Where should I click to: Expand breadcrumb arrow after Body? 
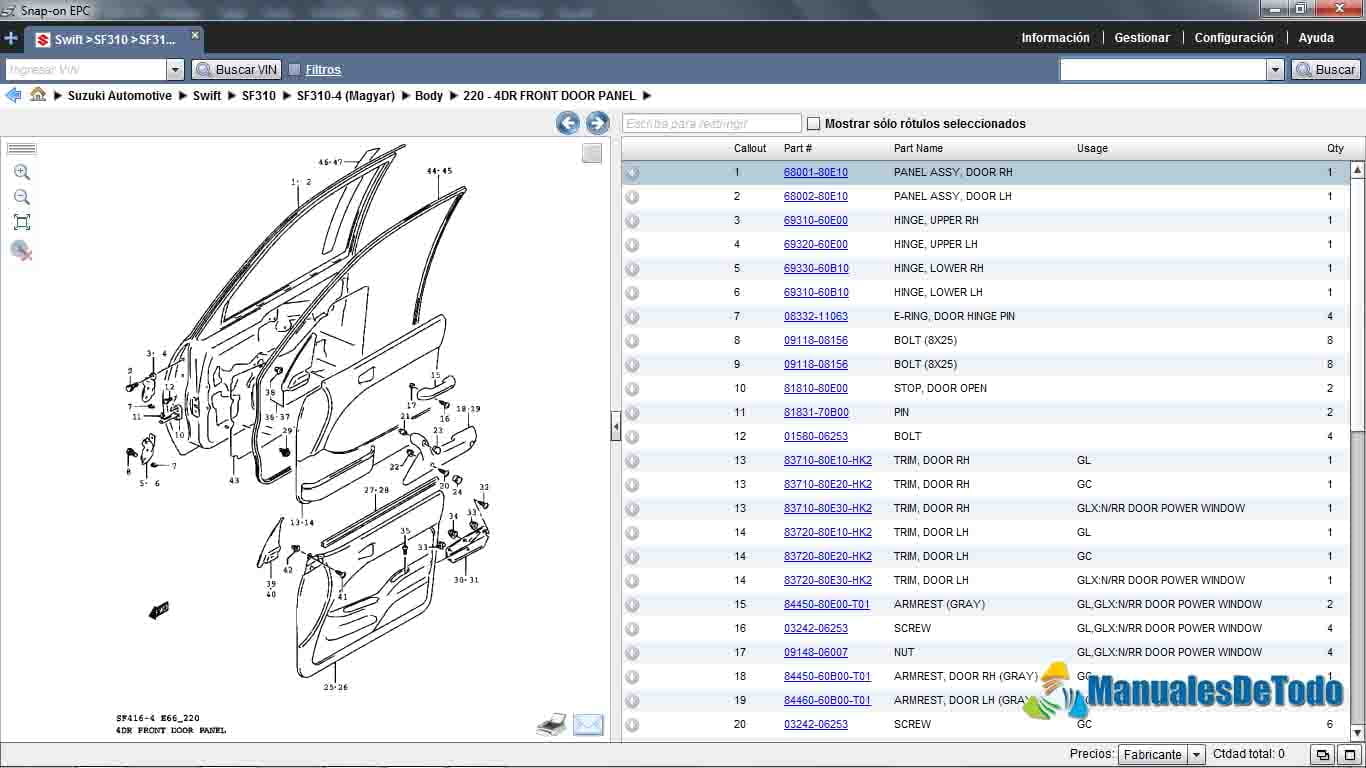click(x=453, y=96)
